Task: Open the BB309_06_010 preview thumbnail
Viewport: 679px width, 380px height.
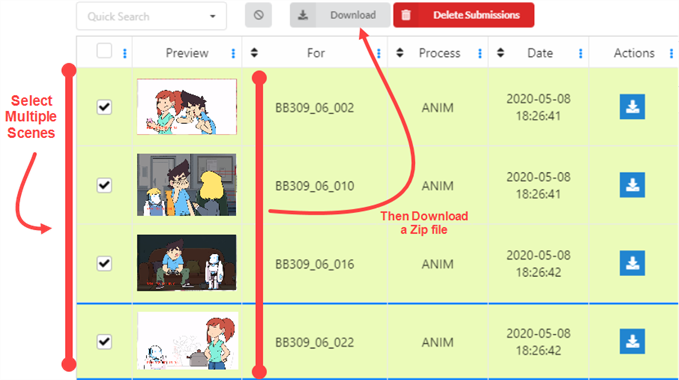Action: coord(187,185)
